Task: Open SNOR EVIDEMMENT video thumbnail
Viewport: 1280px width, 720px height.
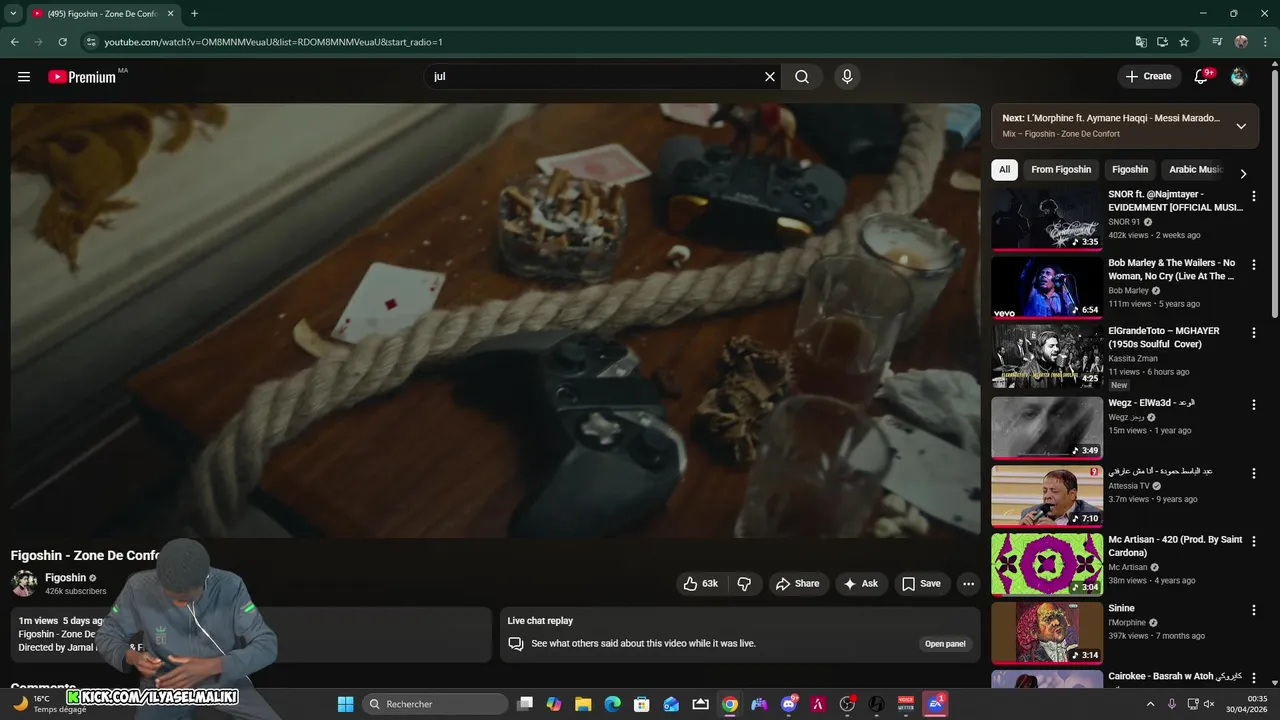Action: point(1047,219)
